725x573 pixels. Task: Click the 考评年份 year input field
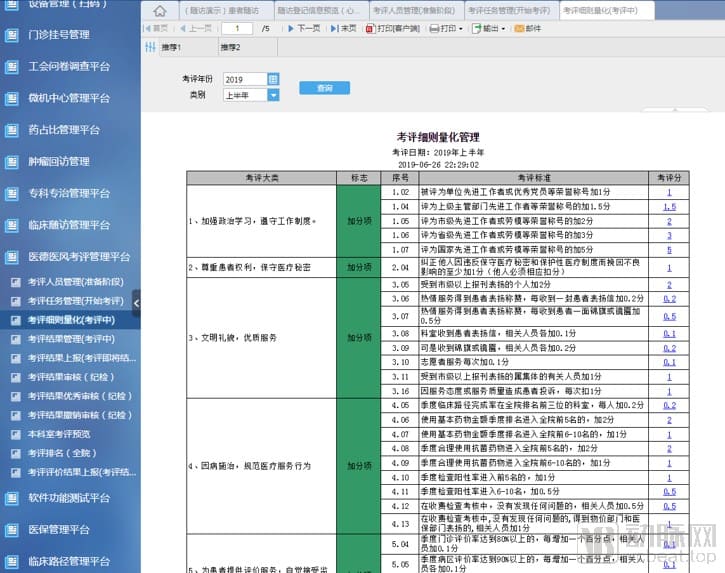(x=245, y=80)
